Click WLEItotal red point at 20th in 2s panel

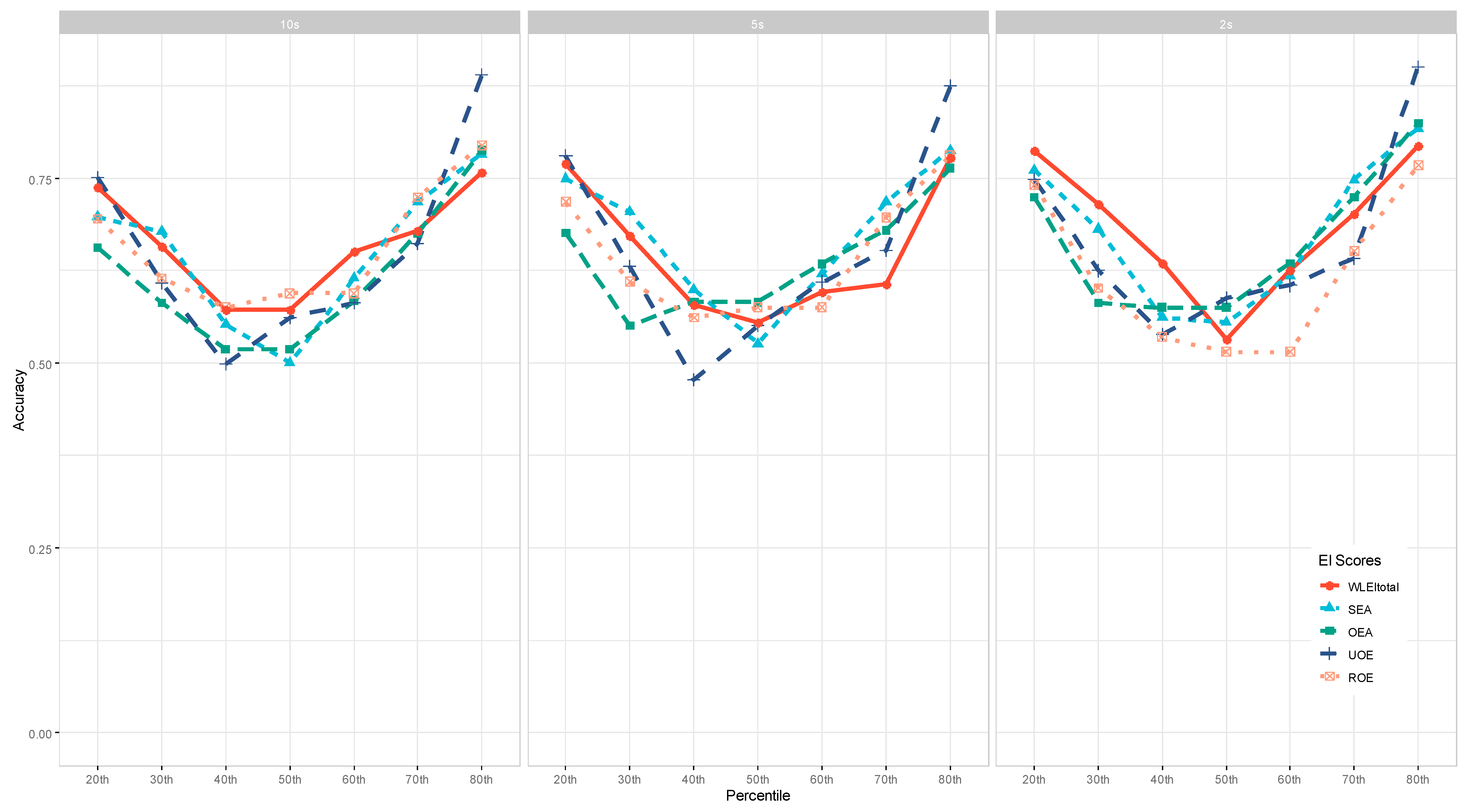[1035, 151]
